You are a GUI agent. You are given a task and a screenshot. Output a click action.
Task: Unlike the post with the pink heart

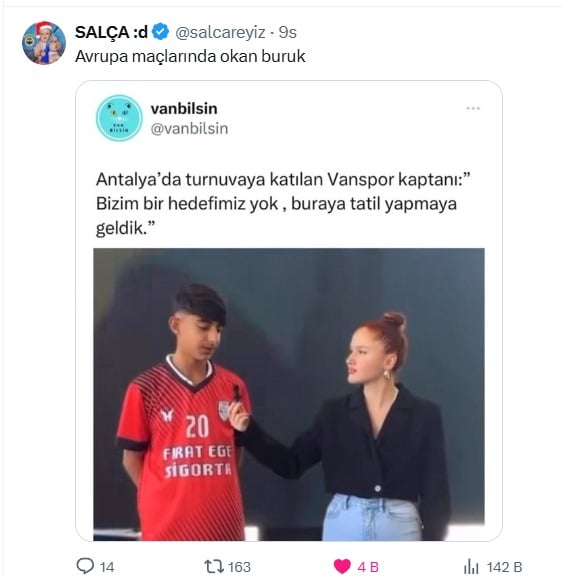click(342, 566)
